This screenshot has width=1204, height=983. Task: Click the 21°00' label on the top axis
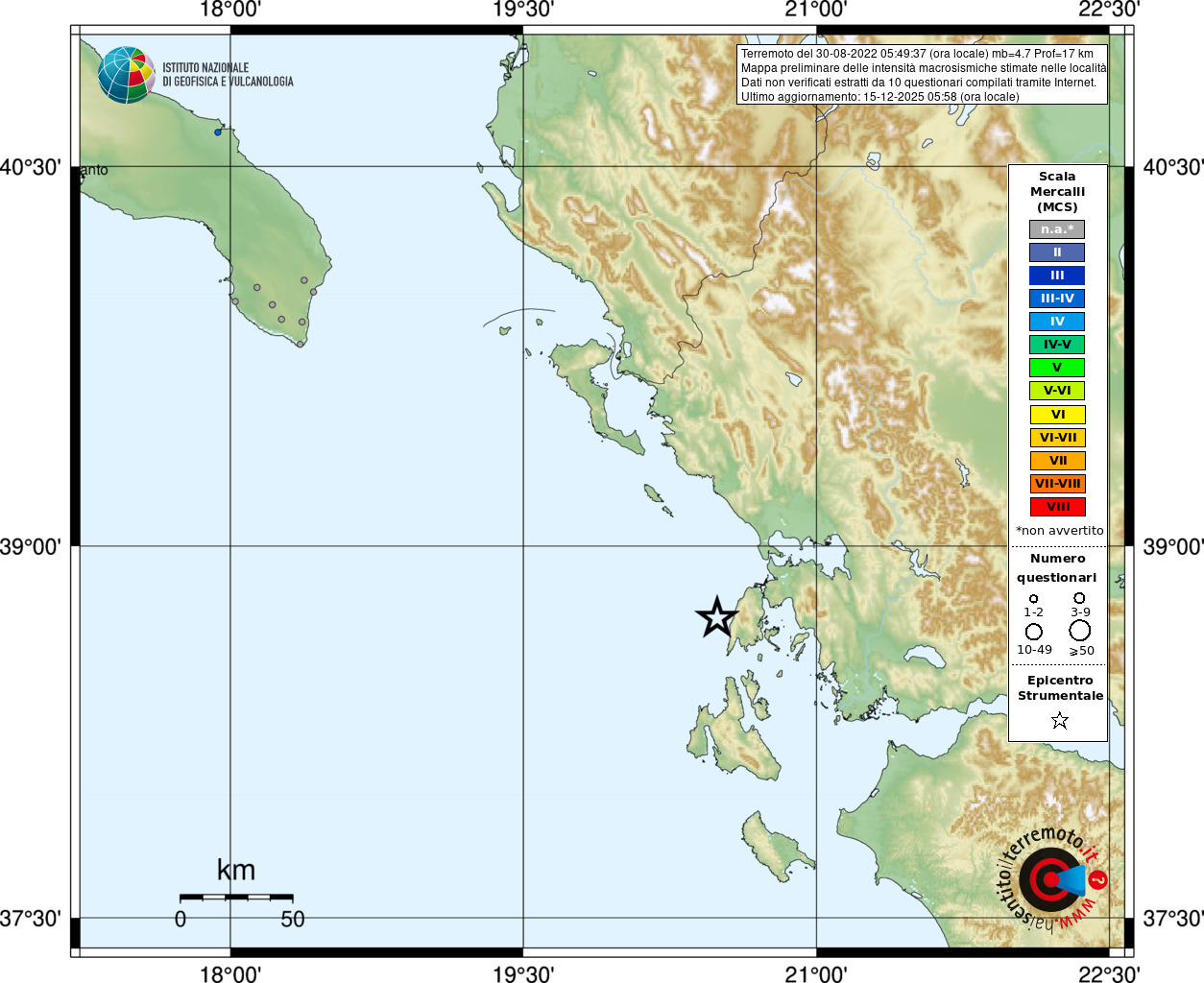click(x=816, y=10)
